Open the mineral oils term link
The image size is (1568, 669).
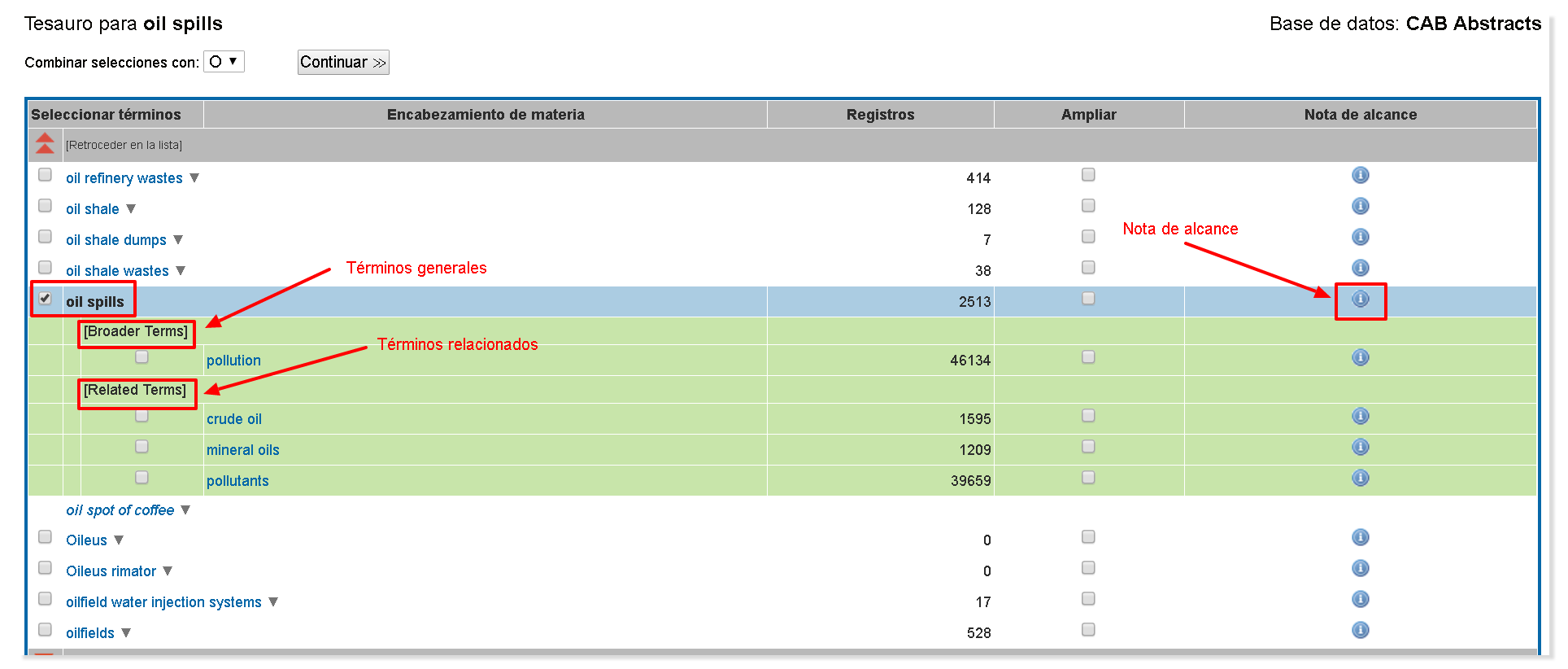tap(243, 450)
